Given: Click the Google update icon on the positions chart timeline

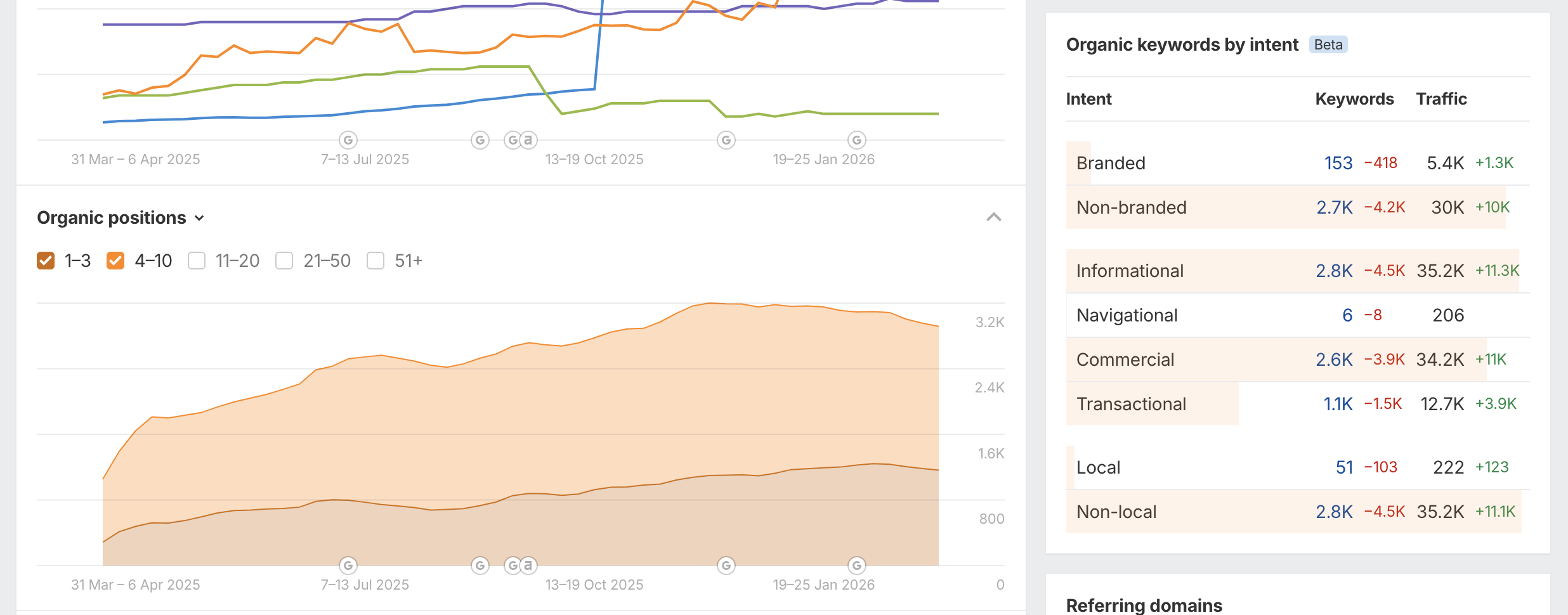Looking at the screenshot, I should tap(348, 564).
